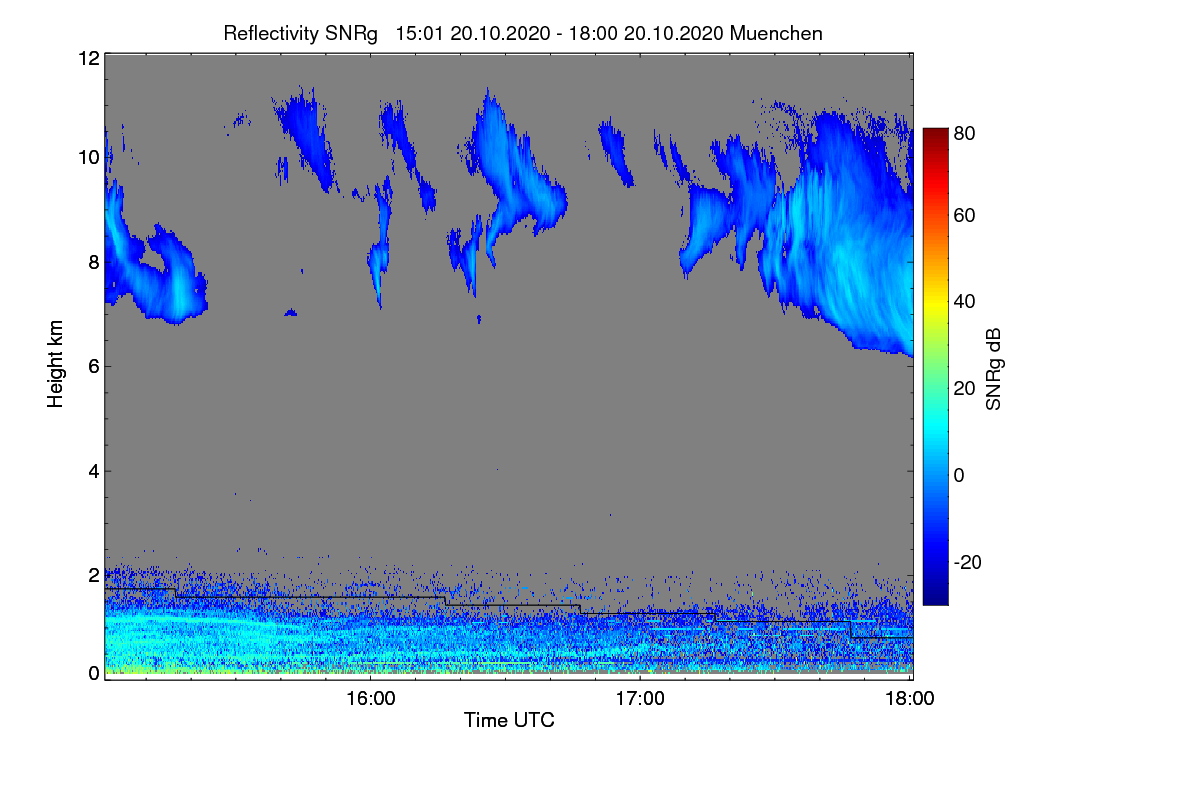Image resolution: width=1200 pixels, height=800 pixels.
Task: Click the 'SNRg dB' colorbar label
Action: [992, 367]
